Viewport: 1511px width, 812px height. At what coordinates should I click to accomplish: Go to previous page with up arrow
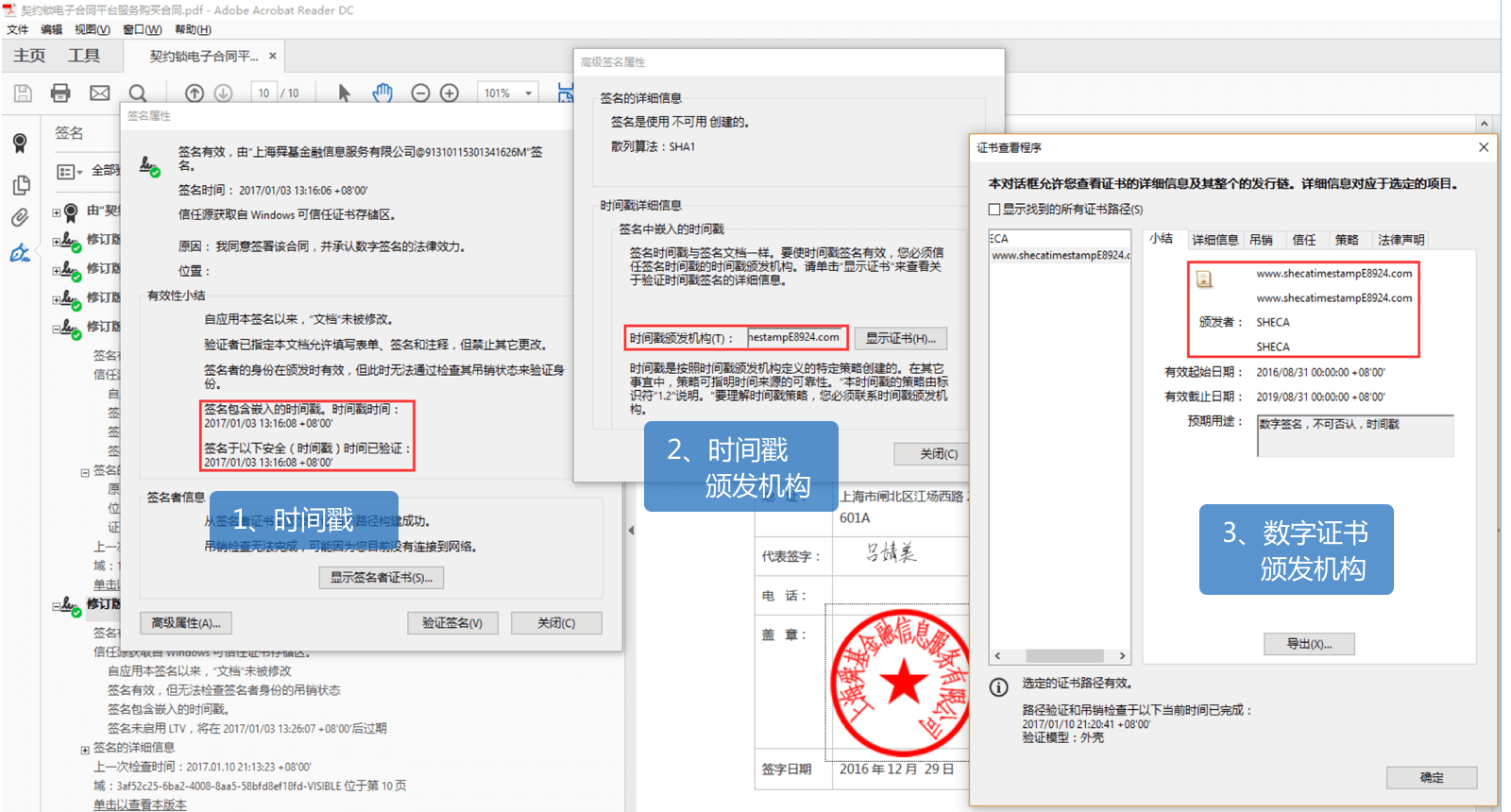[195, 93]
